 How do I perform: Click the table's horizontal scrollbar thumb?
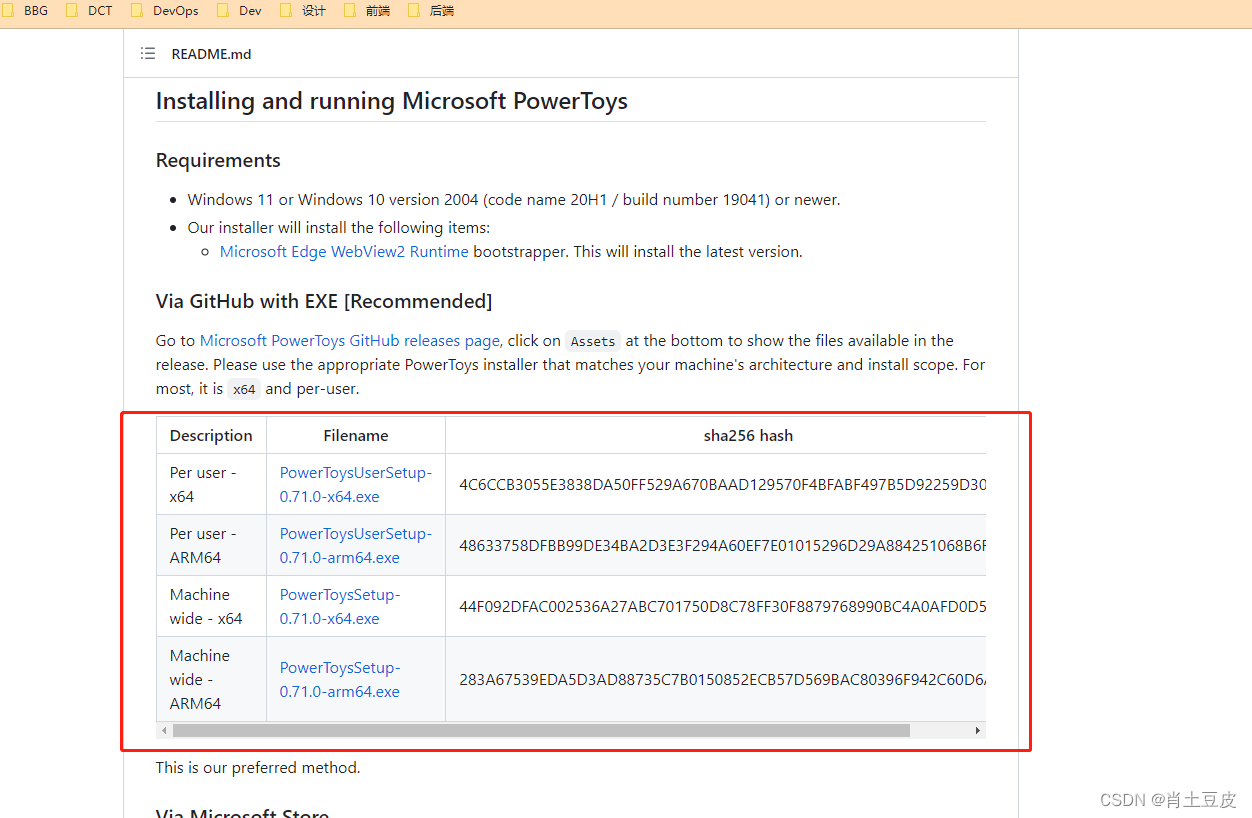point(541,731)
